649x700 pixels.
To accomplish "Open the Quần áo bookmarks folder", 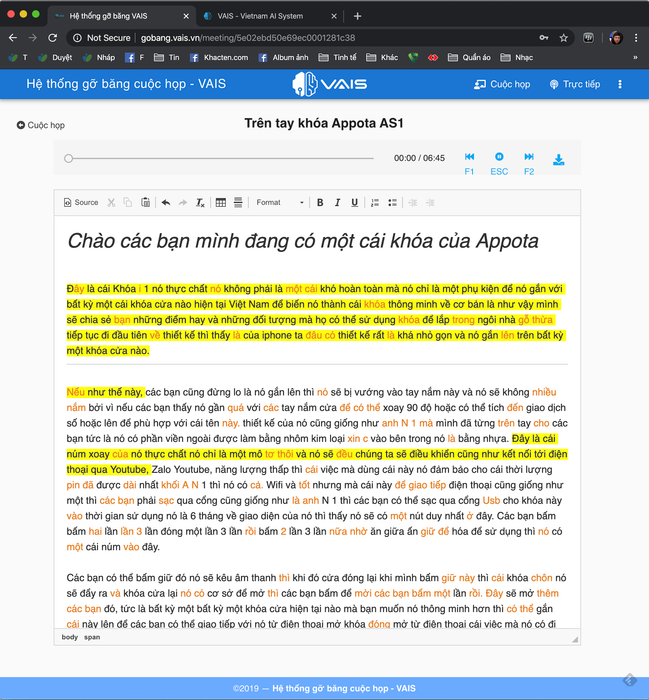I will [x=469, y=58].
